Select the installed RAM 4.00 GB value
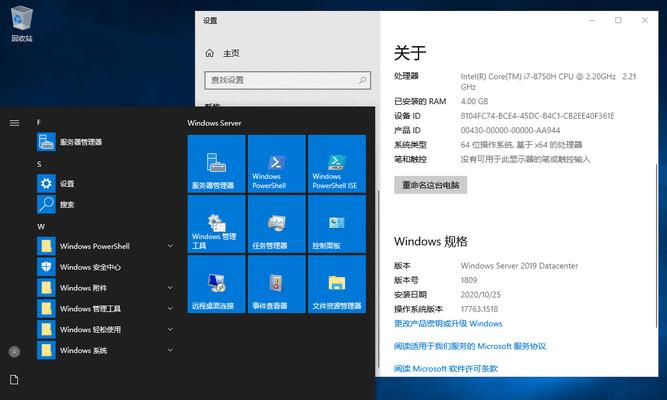Screen dimensions: 667x400 (x=474, y=101)
